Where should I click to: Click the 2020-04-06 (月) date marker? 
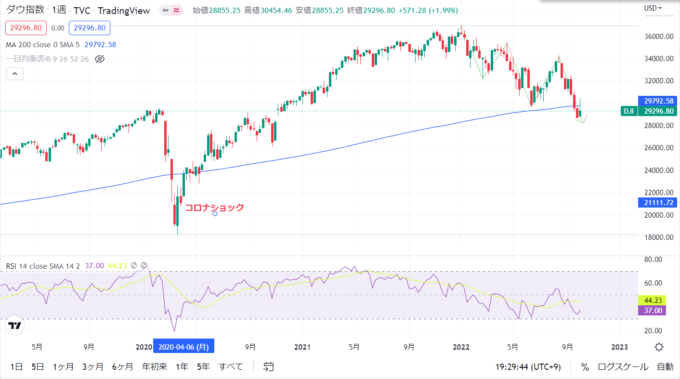coord(183,347)
